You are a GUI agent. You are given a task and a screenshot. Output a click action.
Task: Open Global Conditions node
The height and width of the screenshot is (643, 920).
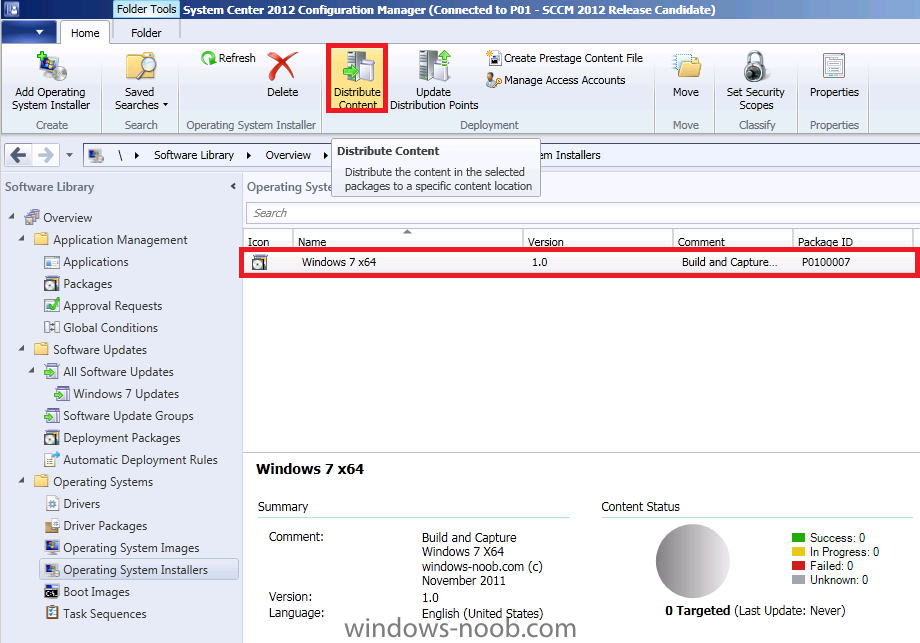coord(110,328)
